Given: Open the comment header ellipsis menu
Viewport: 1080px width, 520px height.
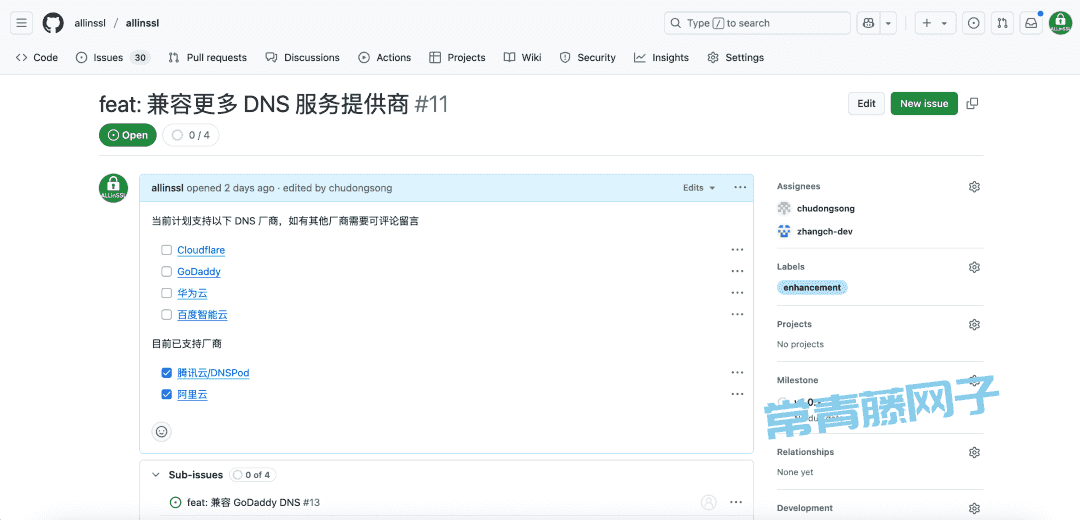Looking at the screenshot, I should coord(740,187).
